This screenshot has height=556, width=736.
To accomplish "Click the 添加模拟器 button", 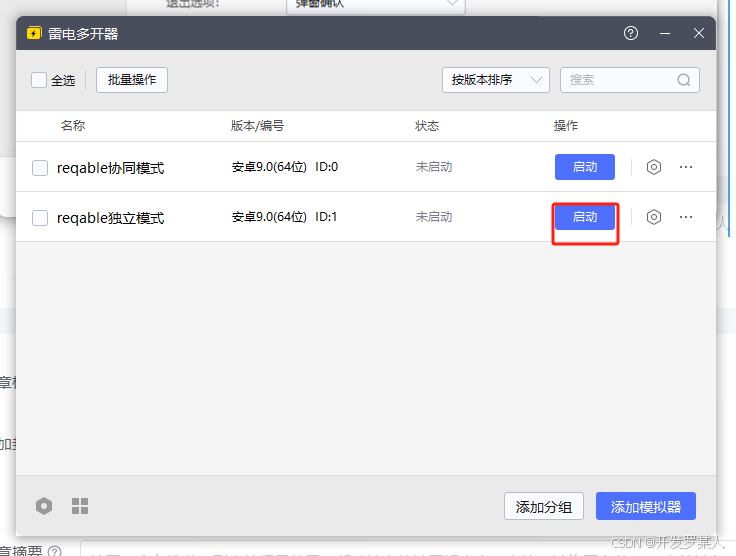I will pyautogui.click(x=646, y=506).
